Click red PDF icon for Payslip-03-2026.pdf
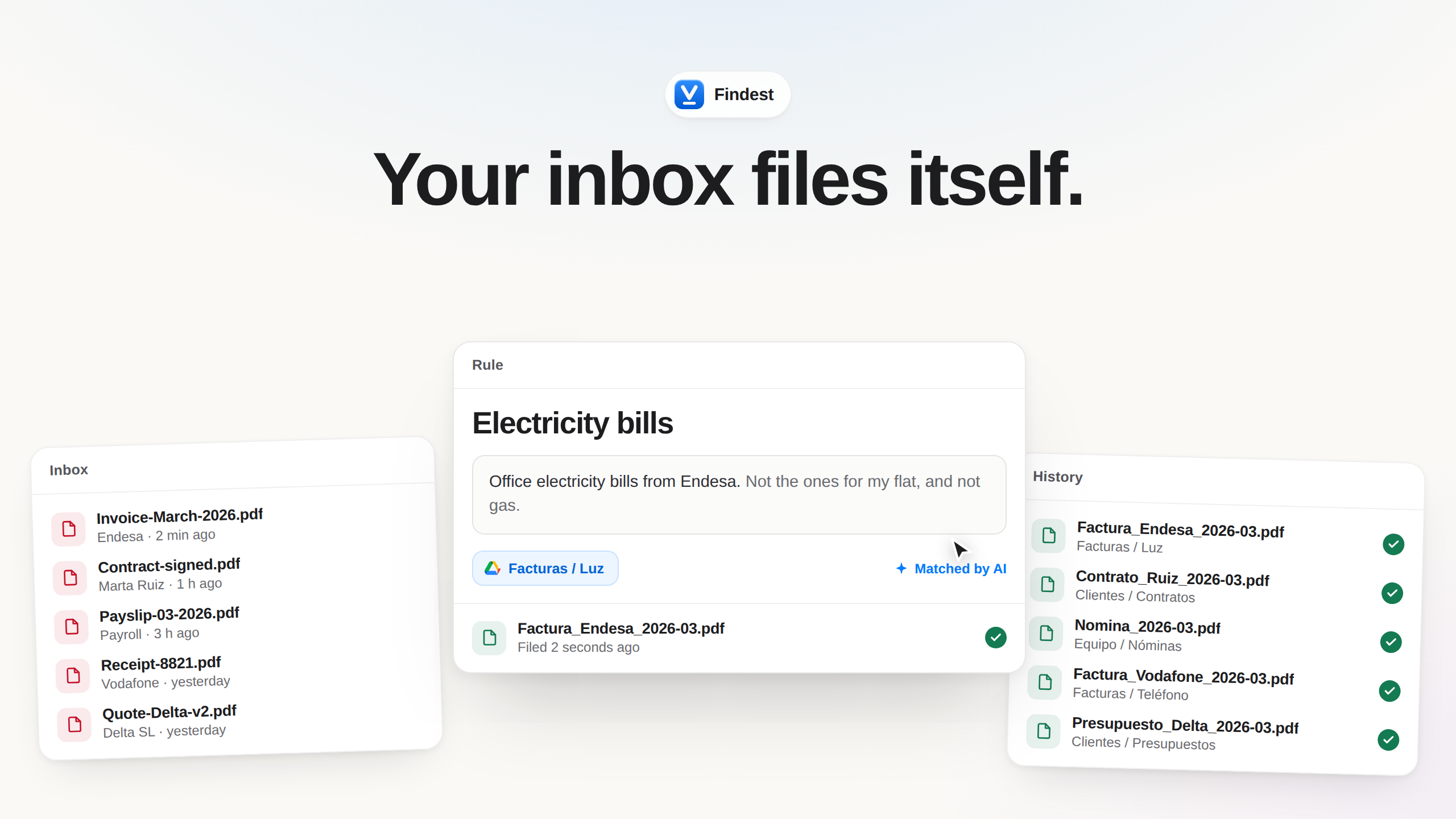The height and width of the screenshot is (819, 1456). click(72, 626)
